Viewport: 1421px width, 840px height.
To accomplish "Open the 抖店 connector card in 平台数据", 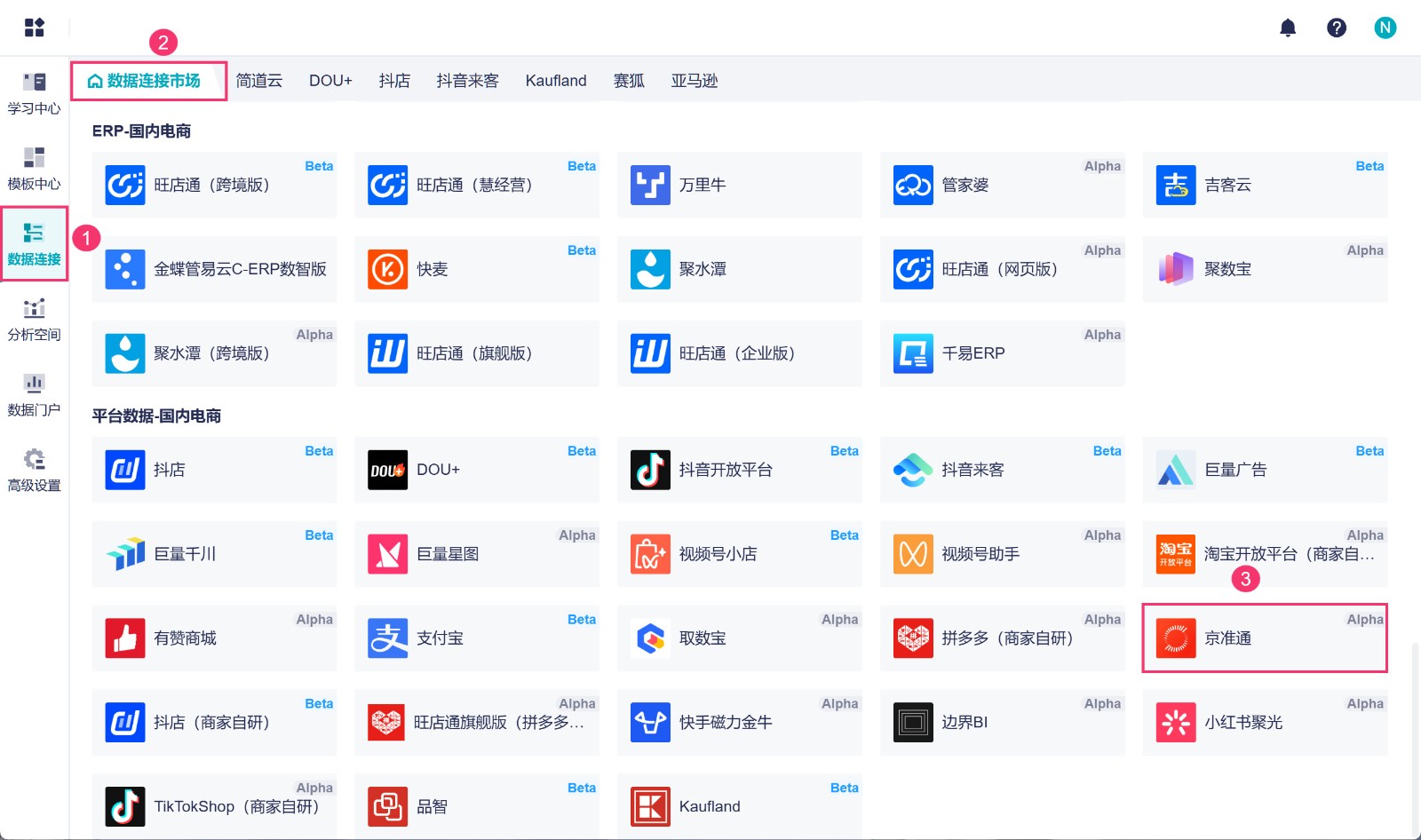I will click(x=214, y=470).
